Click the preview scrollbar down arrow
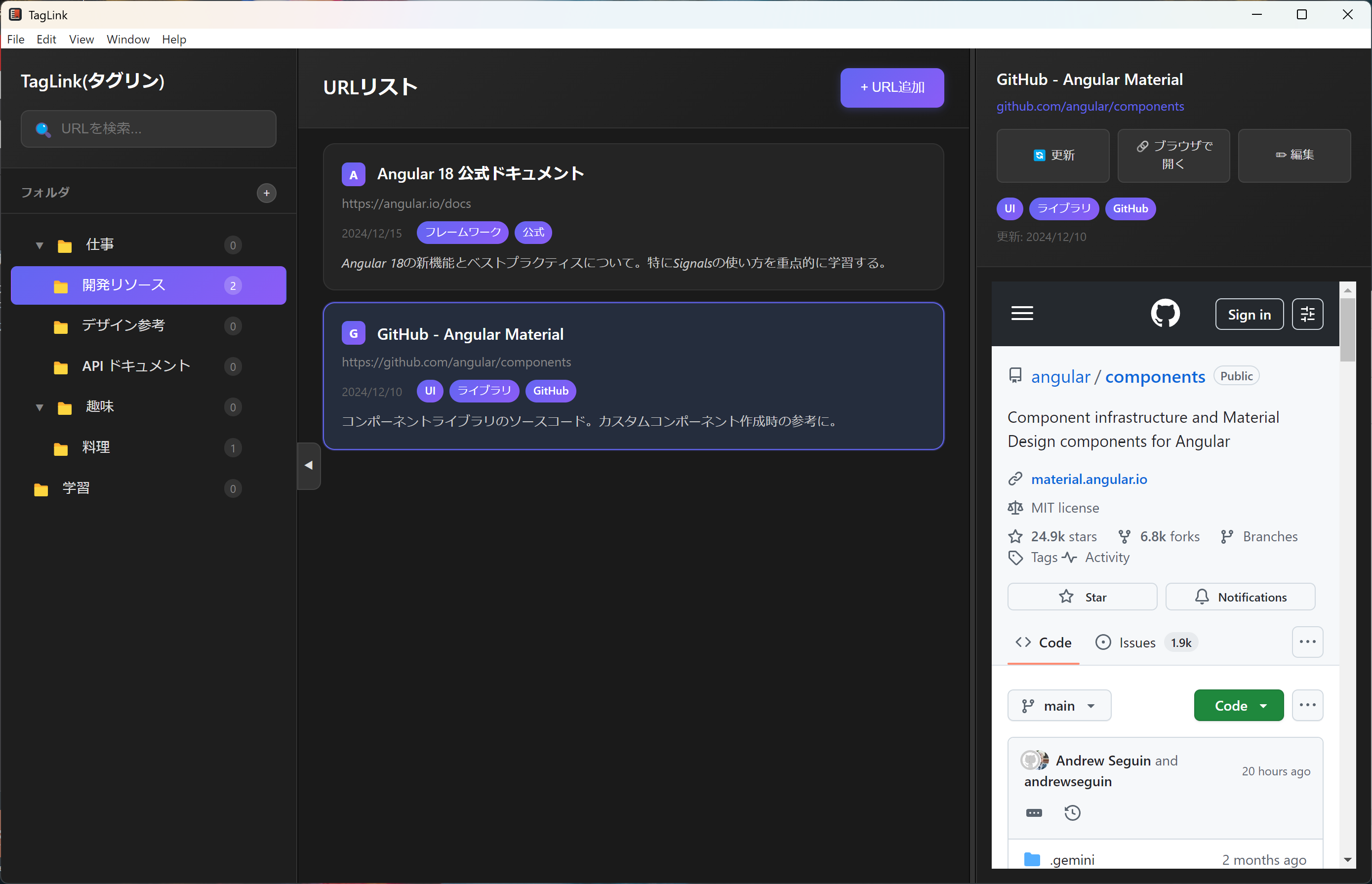Viewport: 1372px width, 884px height. coord(1347,860)
